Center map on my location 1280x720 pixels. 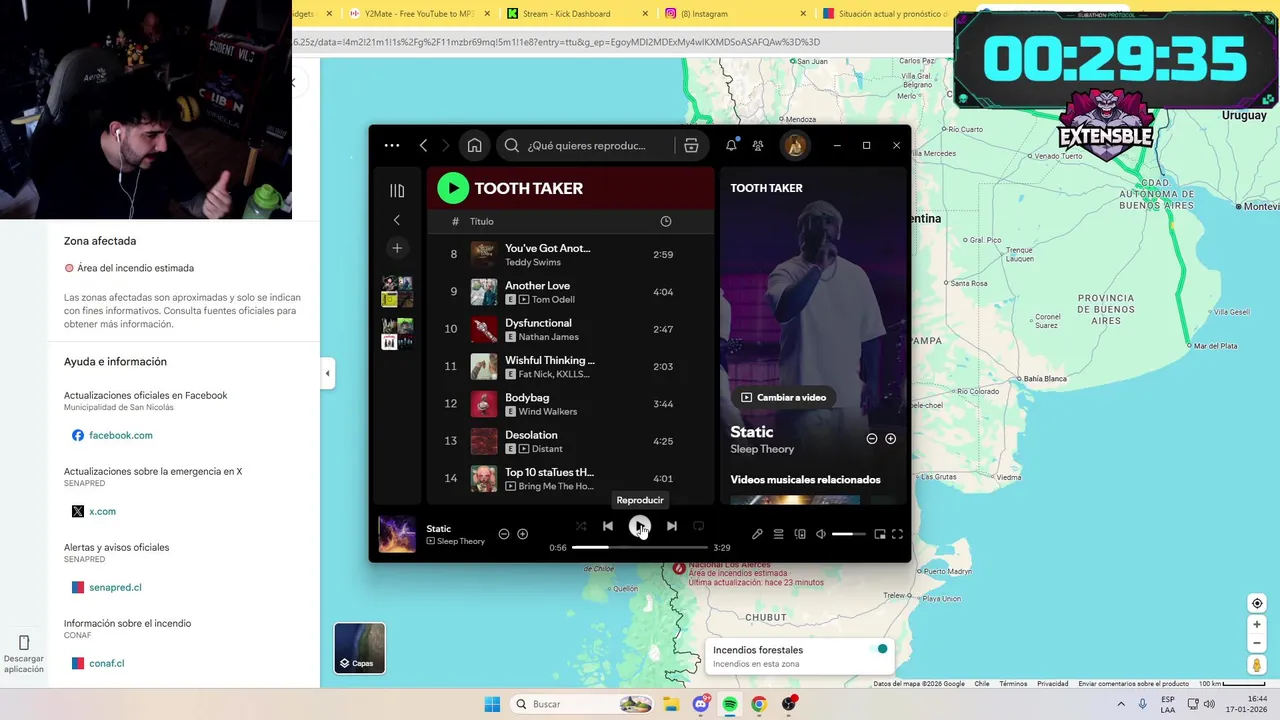coord(1257,603)
